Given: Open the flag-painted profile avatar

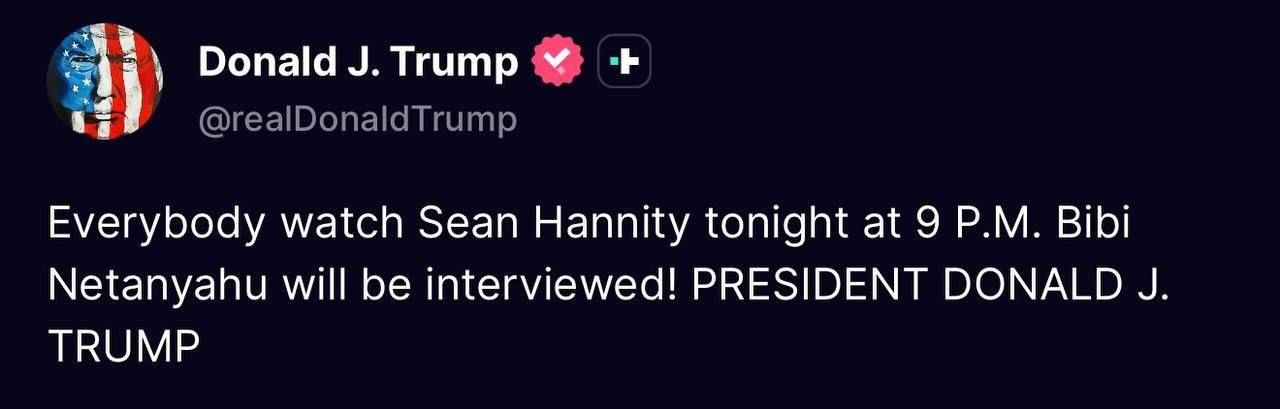Looking at the screenshot, I should (x=105, y=82).
